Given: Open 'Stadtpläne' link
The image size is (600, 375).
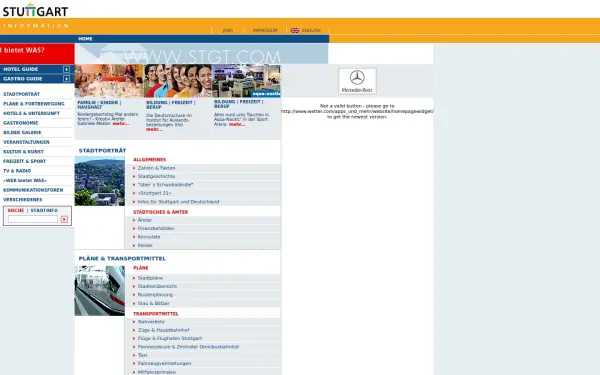Looking at the screenshot, I should tap(150, 278).
